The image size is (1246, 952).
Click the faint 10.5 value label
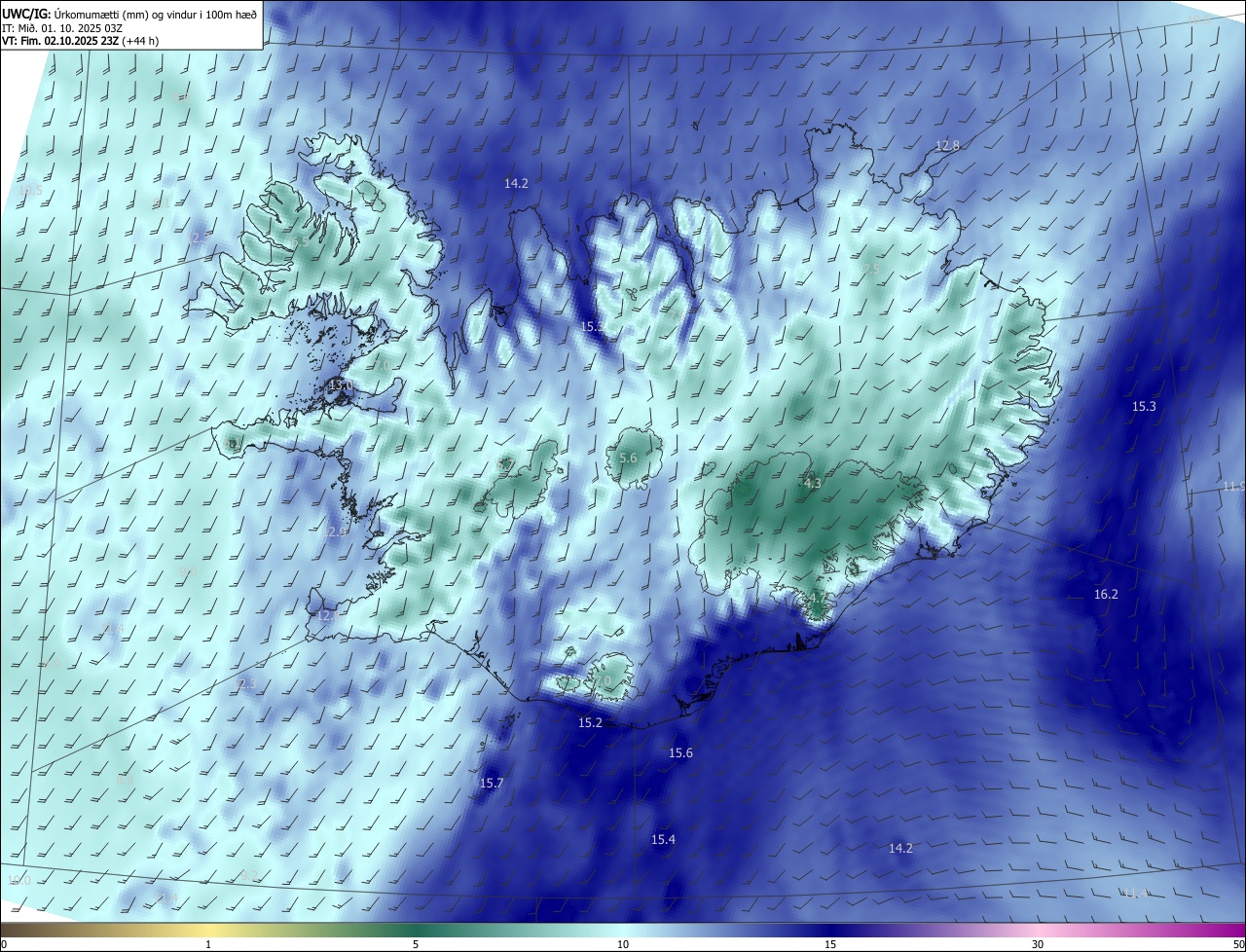pos(30,190)
